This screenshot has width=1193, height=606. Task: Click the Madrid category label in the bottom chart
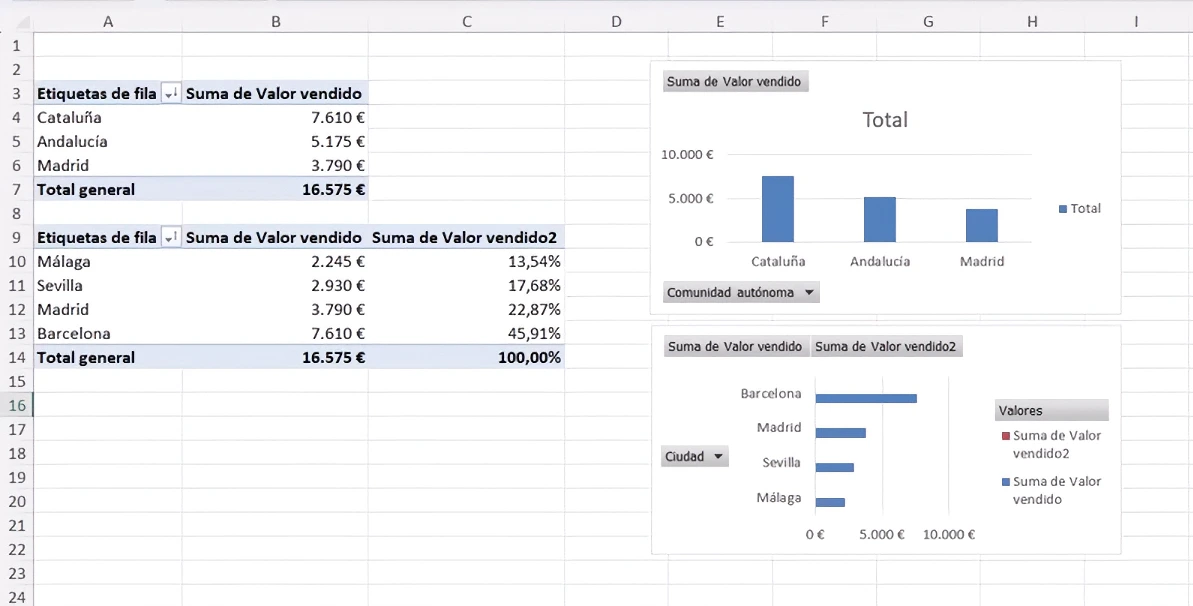778,428
